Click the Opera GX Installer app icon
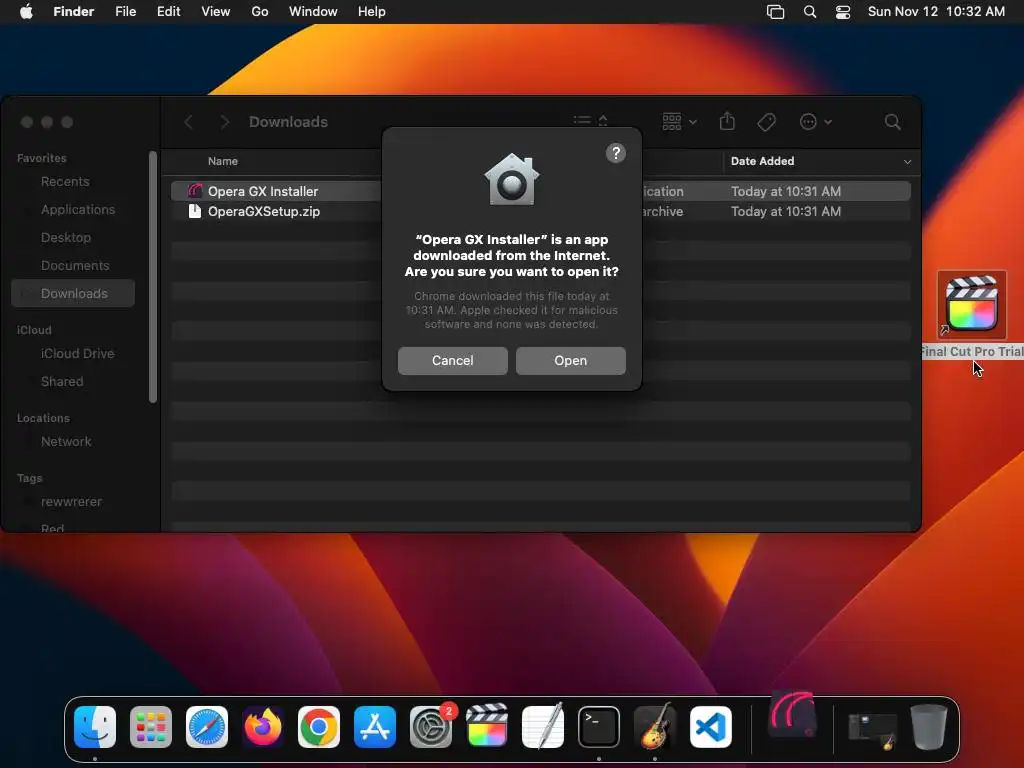 (x=195, y=191)
